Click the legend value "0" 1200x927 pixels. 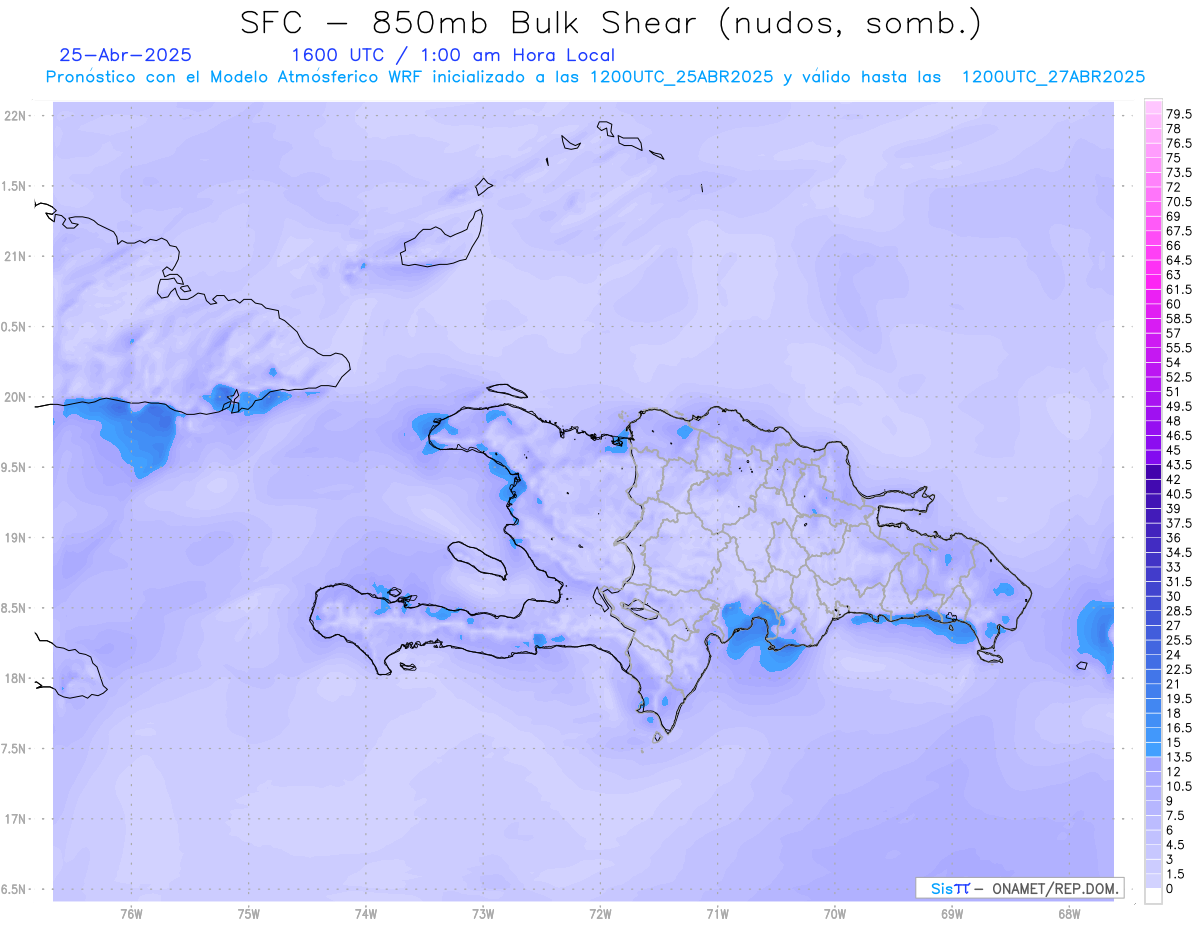click(x=1170, y=889)
